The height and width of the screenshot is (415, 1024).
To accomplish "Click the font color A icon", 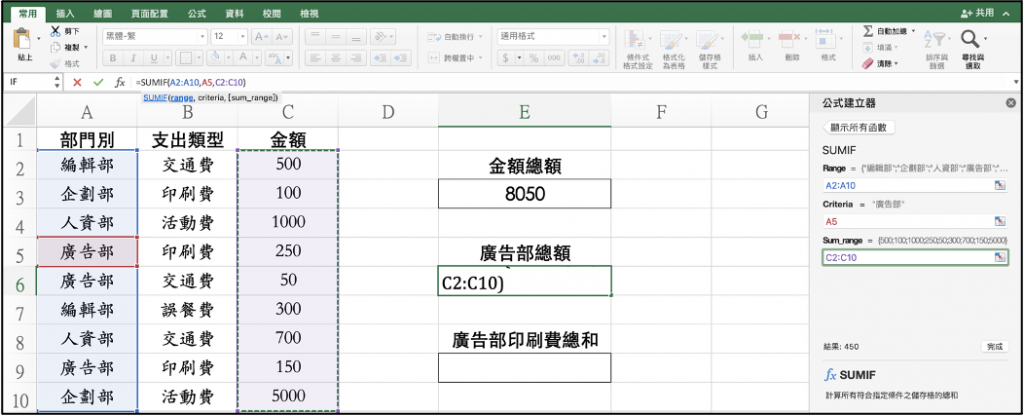I will point(242,58).
